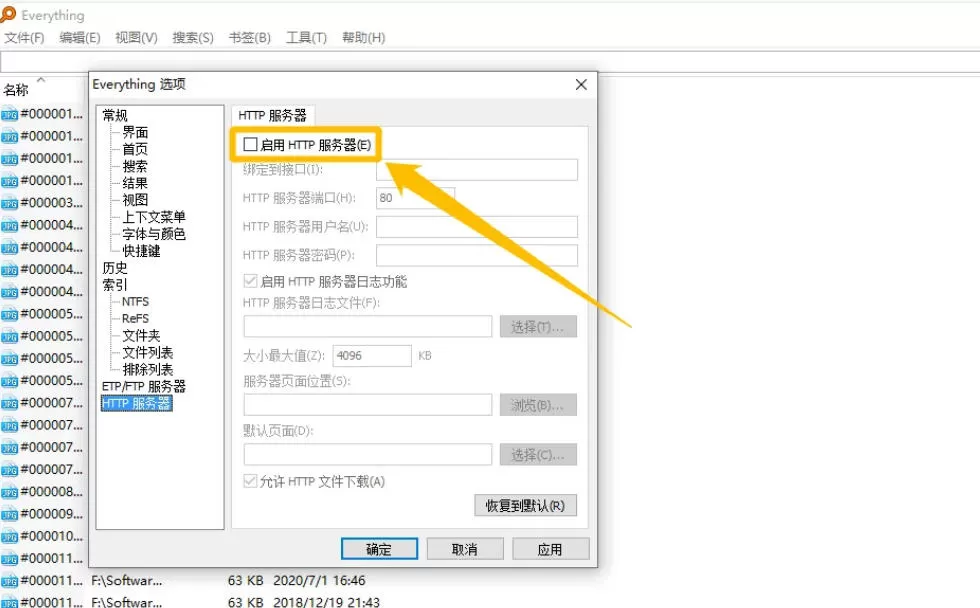Screen dimensions: 980x608
Task: Select 搜索 in options tree
Action: click(135, 166)
